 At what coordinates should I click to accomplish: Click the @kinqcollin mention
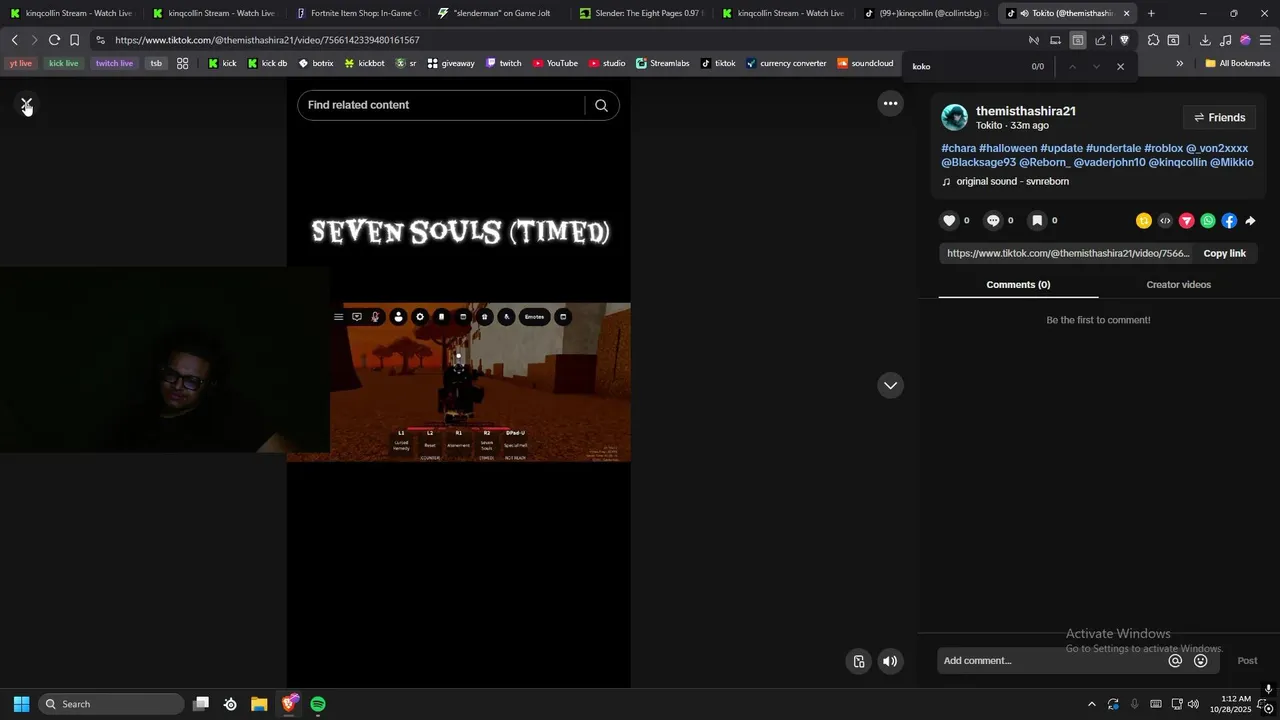(x=1177, y=162)
